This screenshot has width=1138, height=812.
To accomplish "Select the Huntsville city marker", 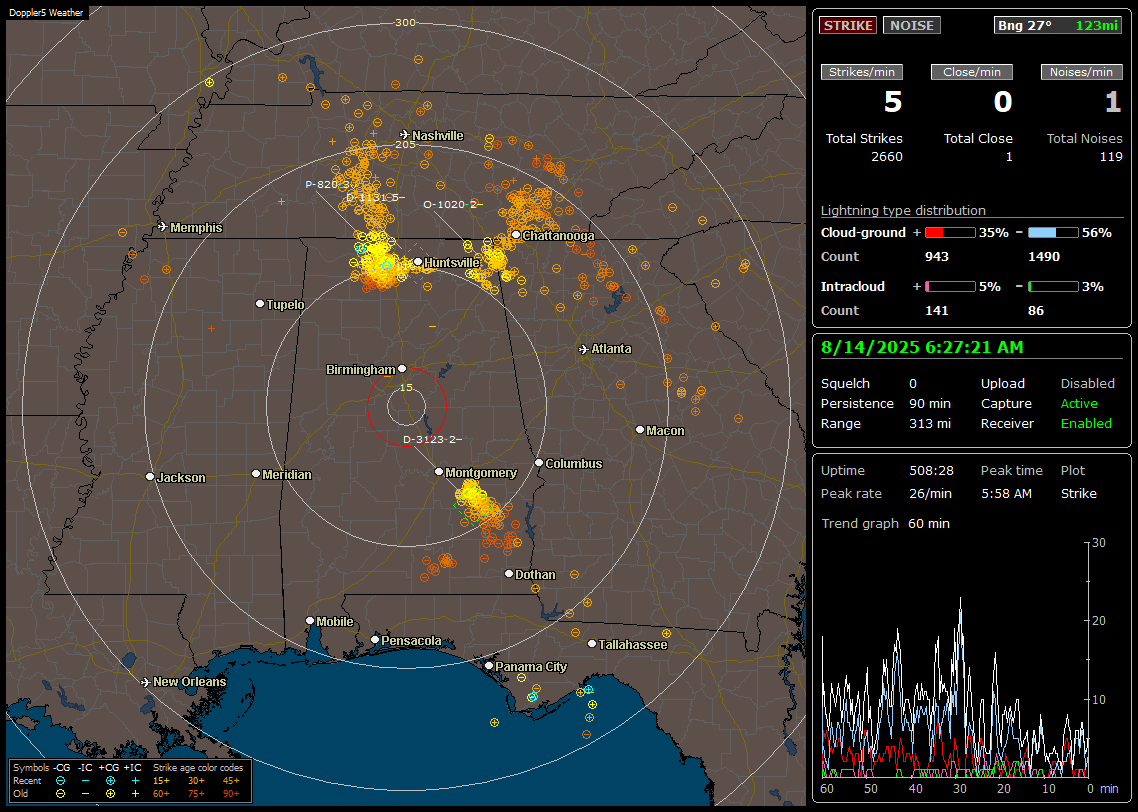I will tap(418, 262).
